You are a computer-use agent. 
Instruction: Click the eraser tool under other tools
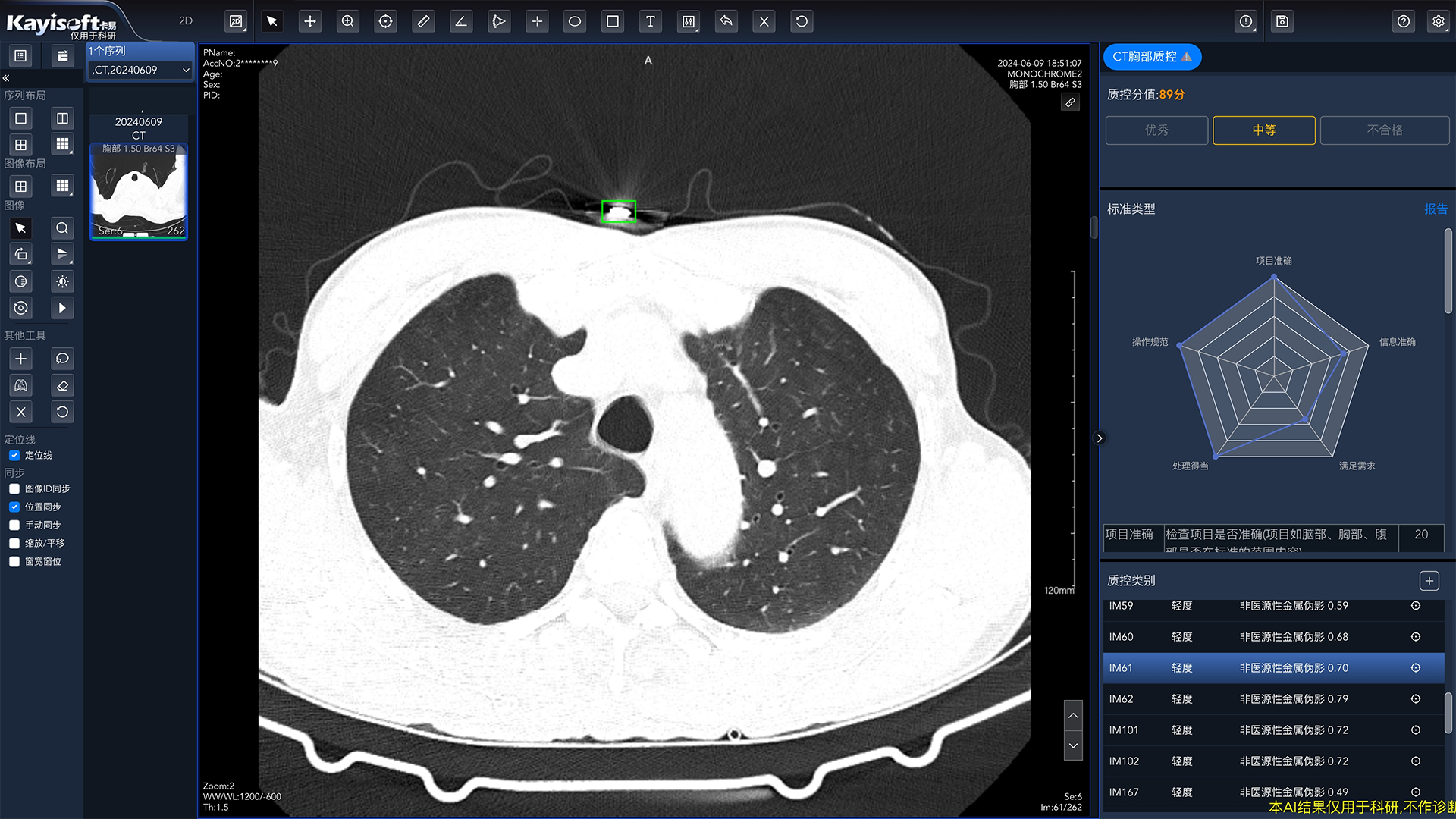pyautogui.click(x=62, y=385)
